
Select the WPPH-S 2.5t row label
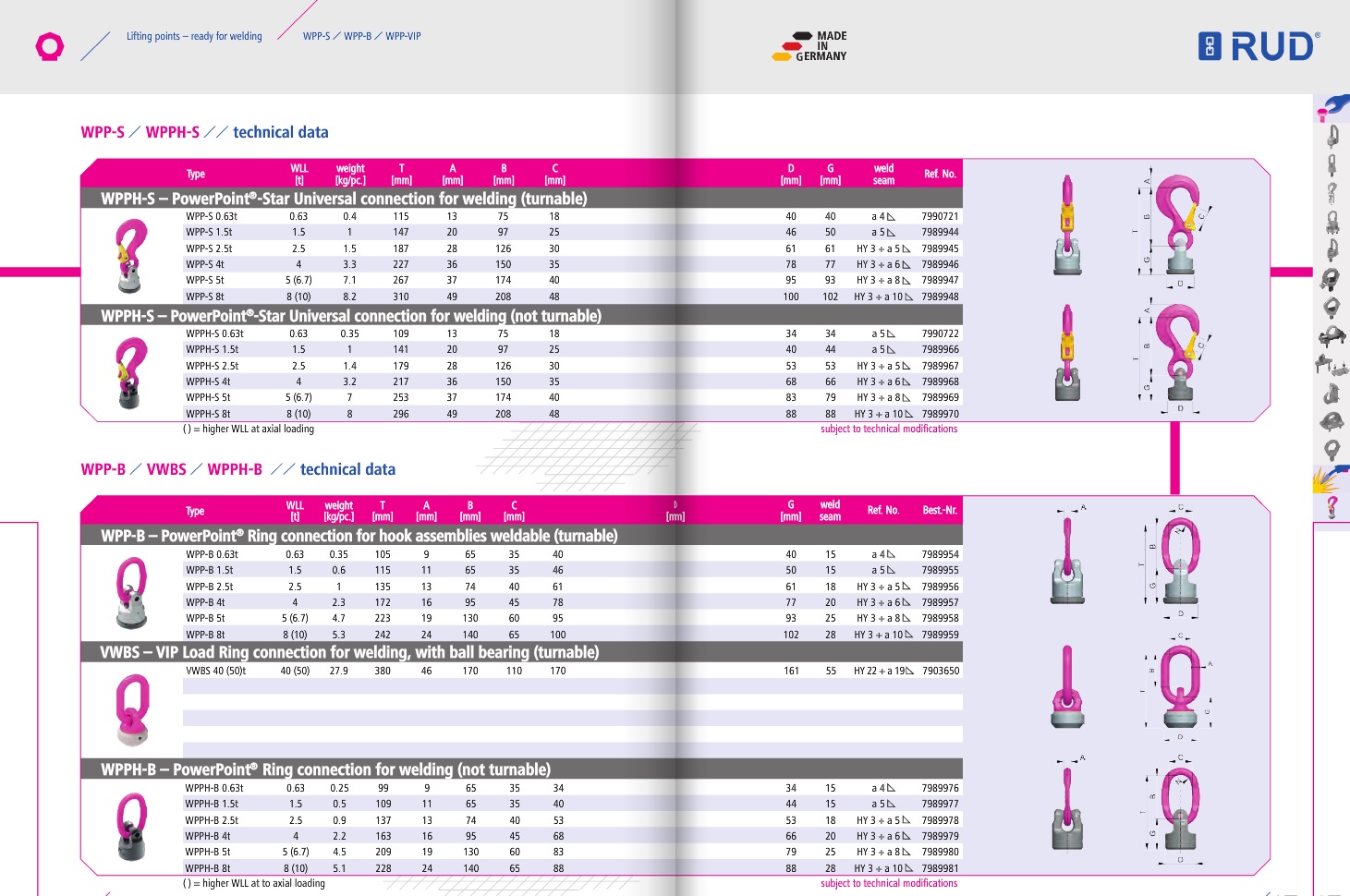[x=212, y=366]
